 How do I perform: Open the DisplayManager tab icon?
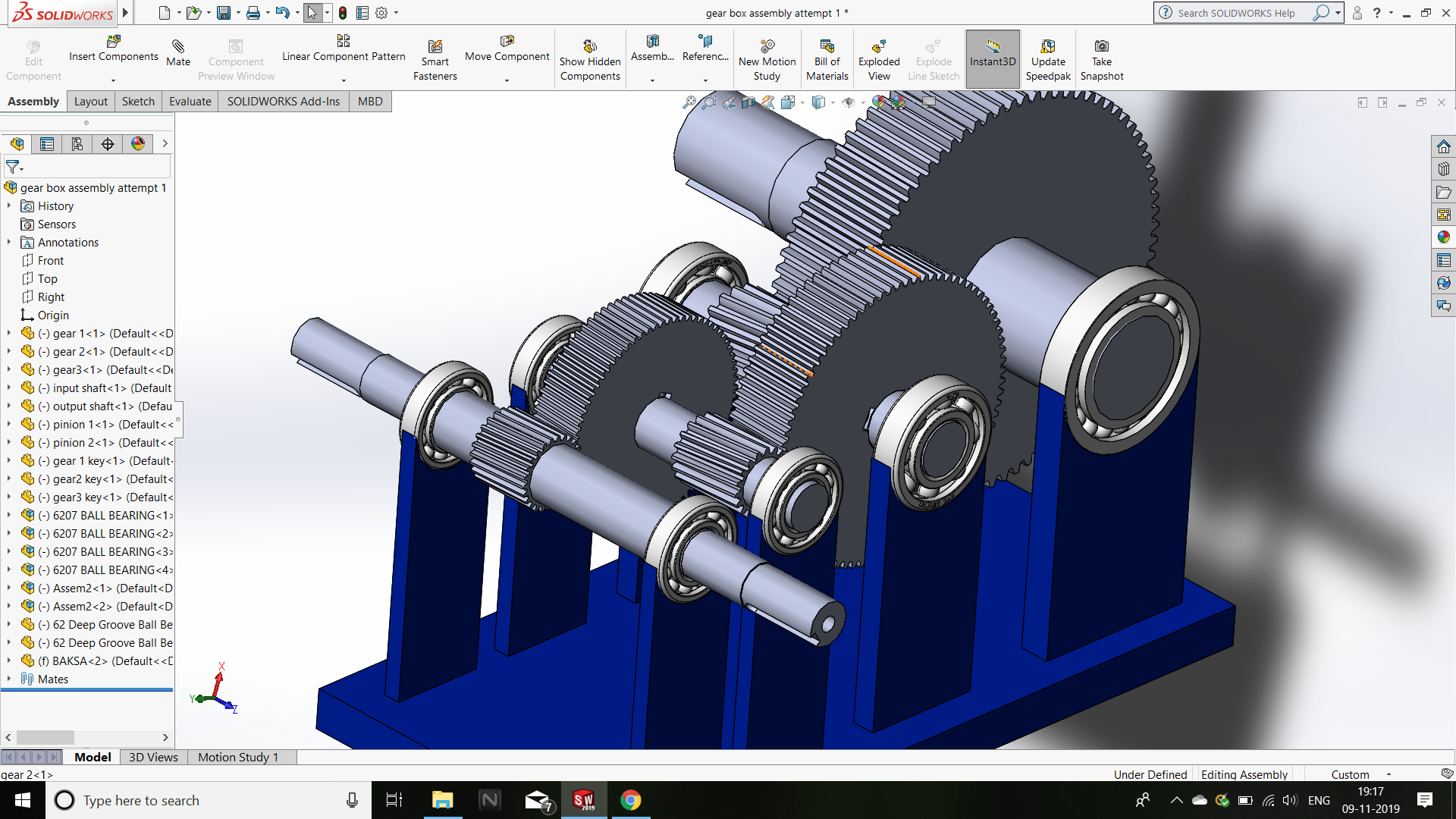coord(138,144)
